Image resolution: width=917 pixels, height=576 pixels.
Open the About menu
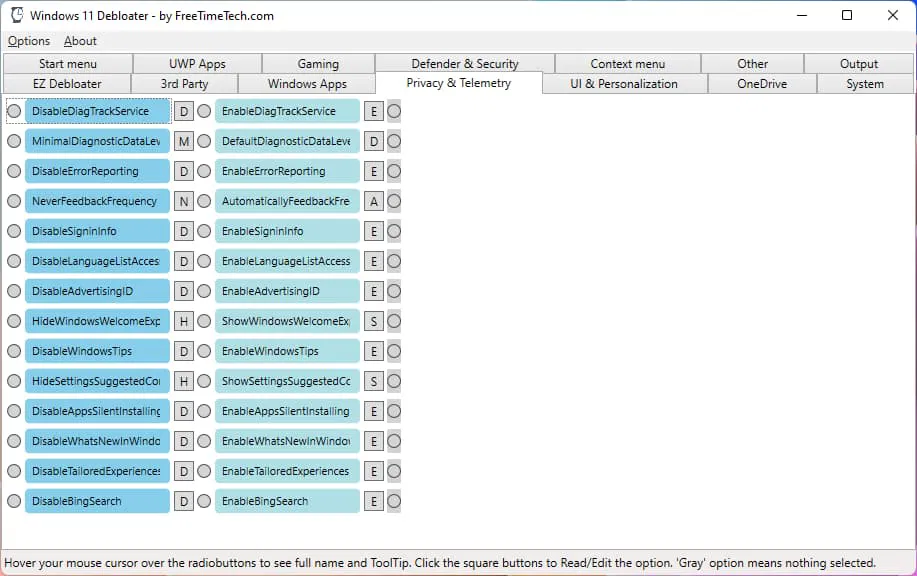80,41
